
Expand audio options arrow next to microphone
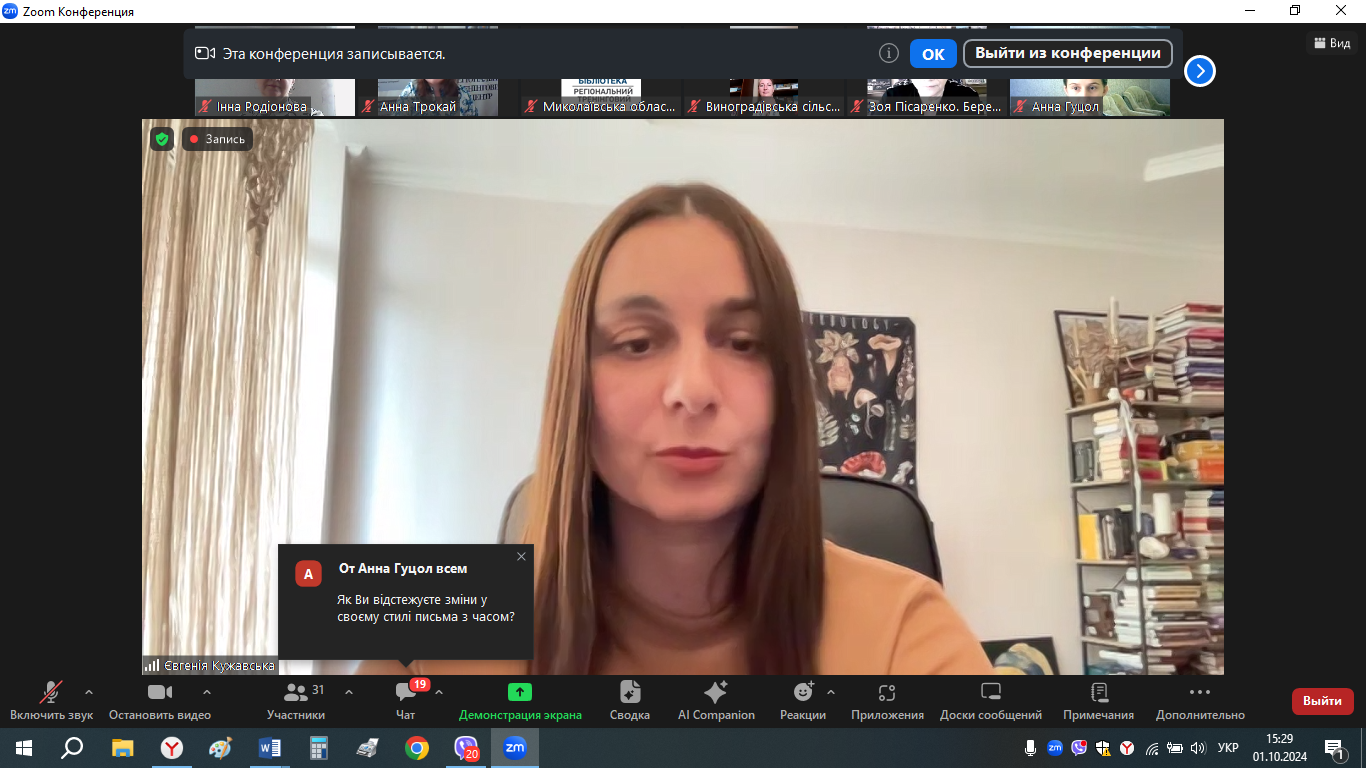89,692
